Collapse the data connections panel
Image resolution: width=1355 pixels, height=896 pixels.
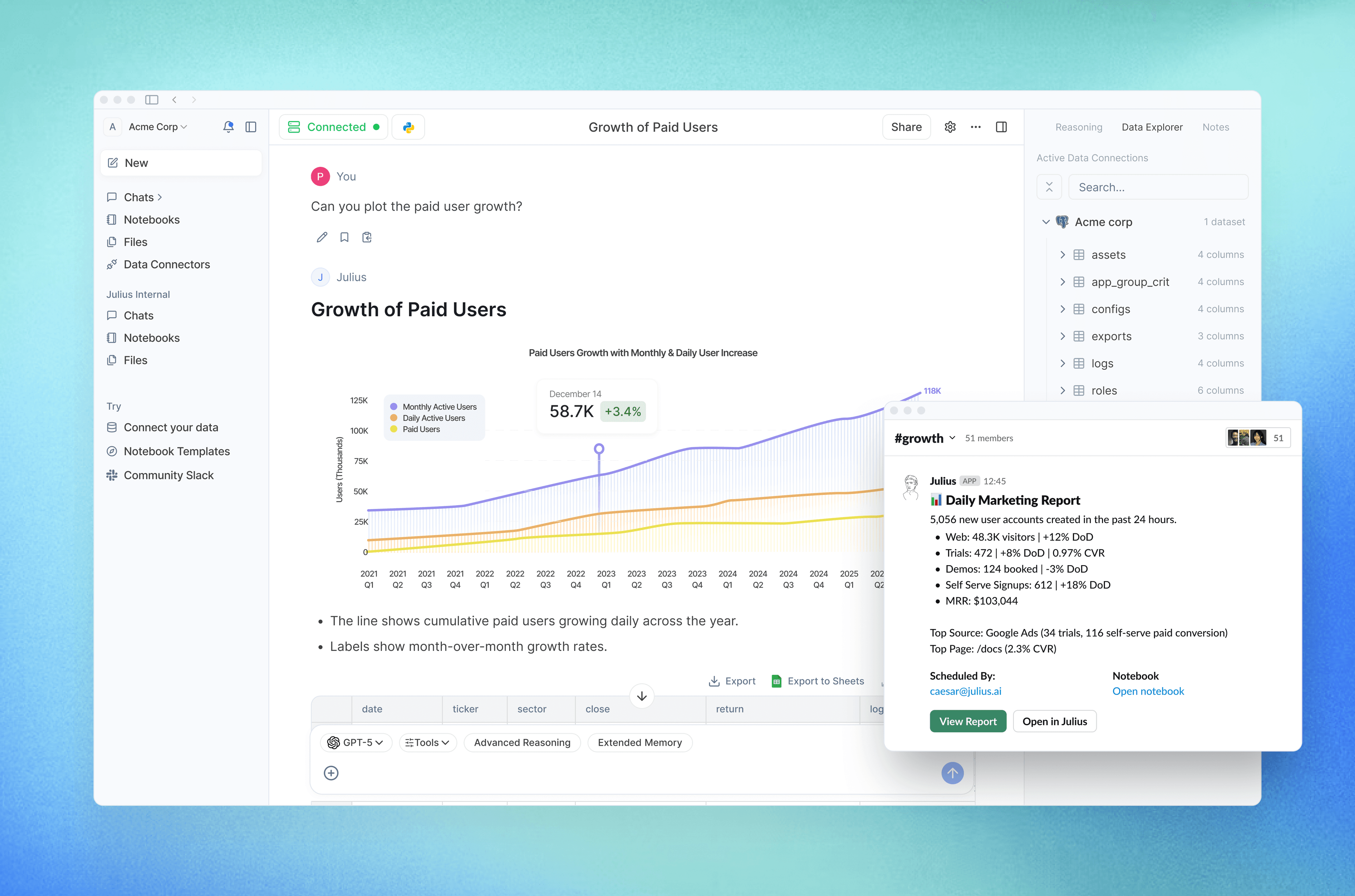[x=1049, y=186]
